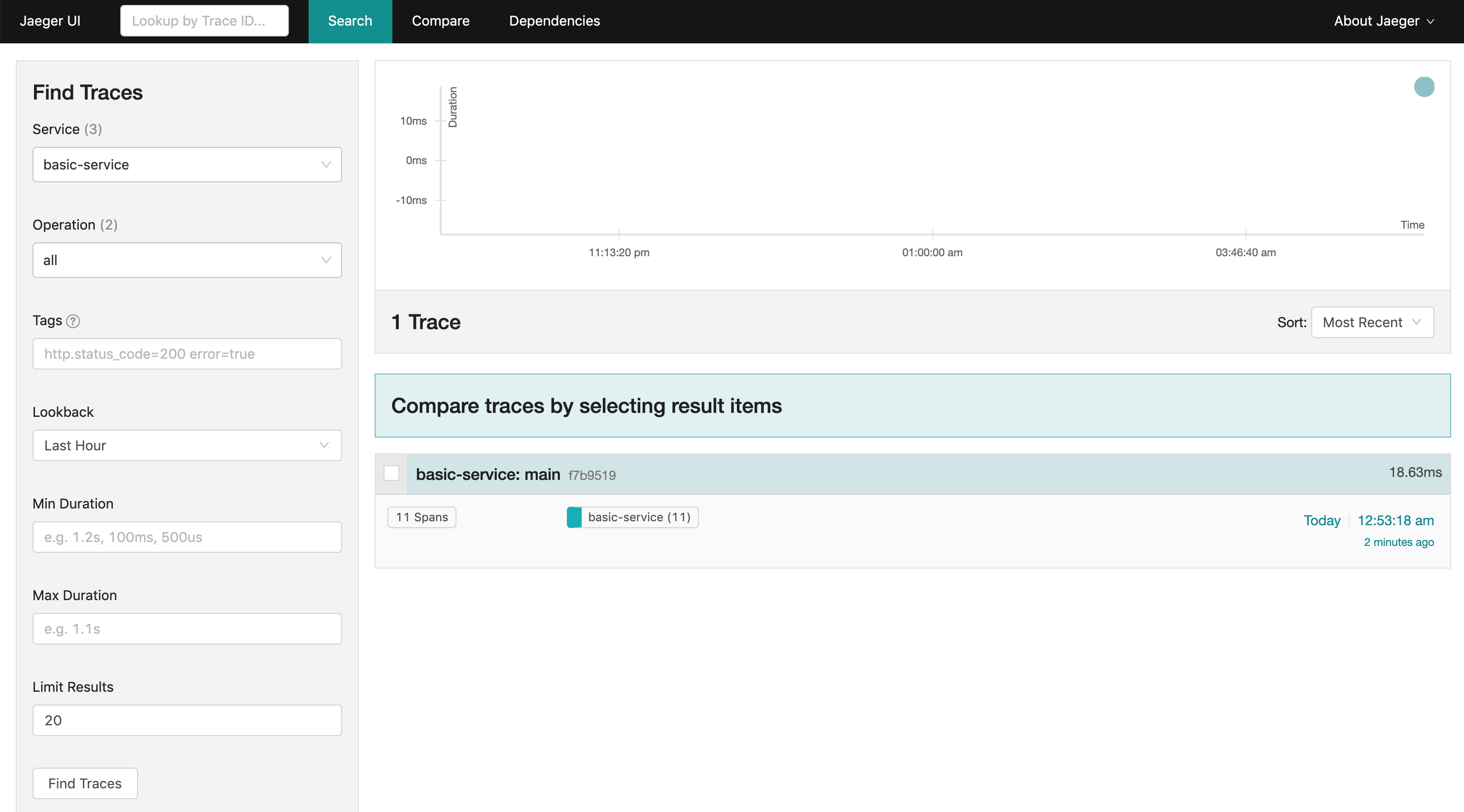The width and height of the screenshot is (1464, 812).
Task: Select the Limit Results field with 20
Action: point(187,720)
